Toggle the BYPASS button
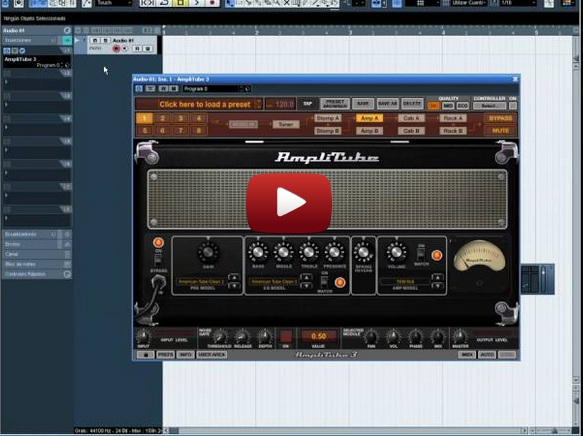This screenshot has height=436, width=583. [500, 118]
